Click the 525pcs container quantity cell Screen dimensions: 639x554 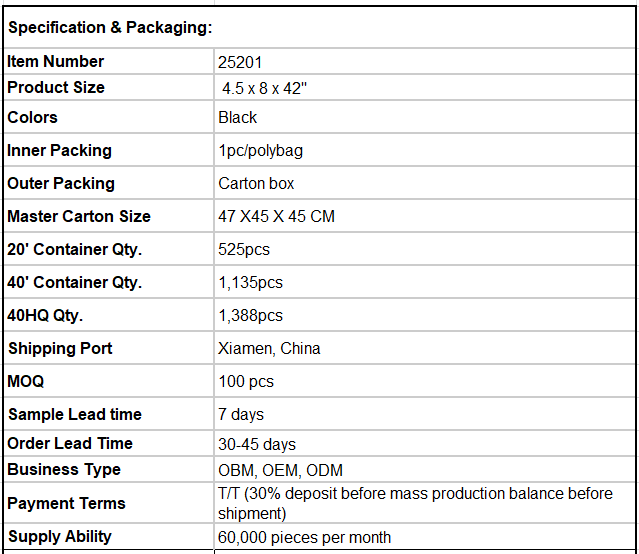(424, 249)
